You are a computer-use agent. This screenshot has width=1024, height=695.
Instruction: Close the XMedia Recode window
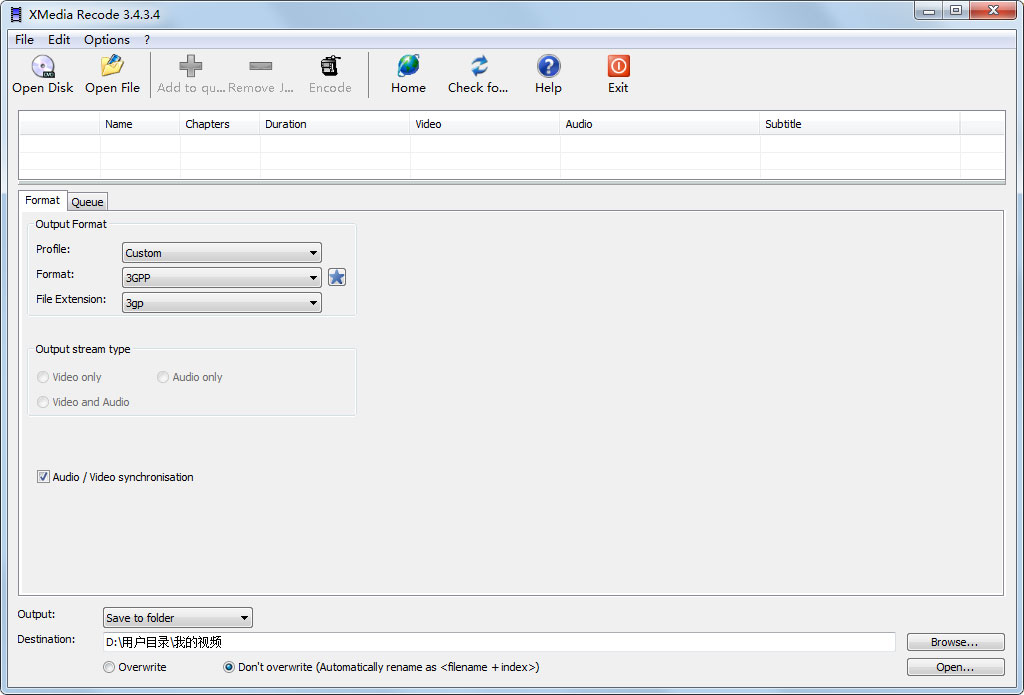993,11
